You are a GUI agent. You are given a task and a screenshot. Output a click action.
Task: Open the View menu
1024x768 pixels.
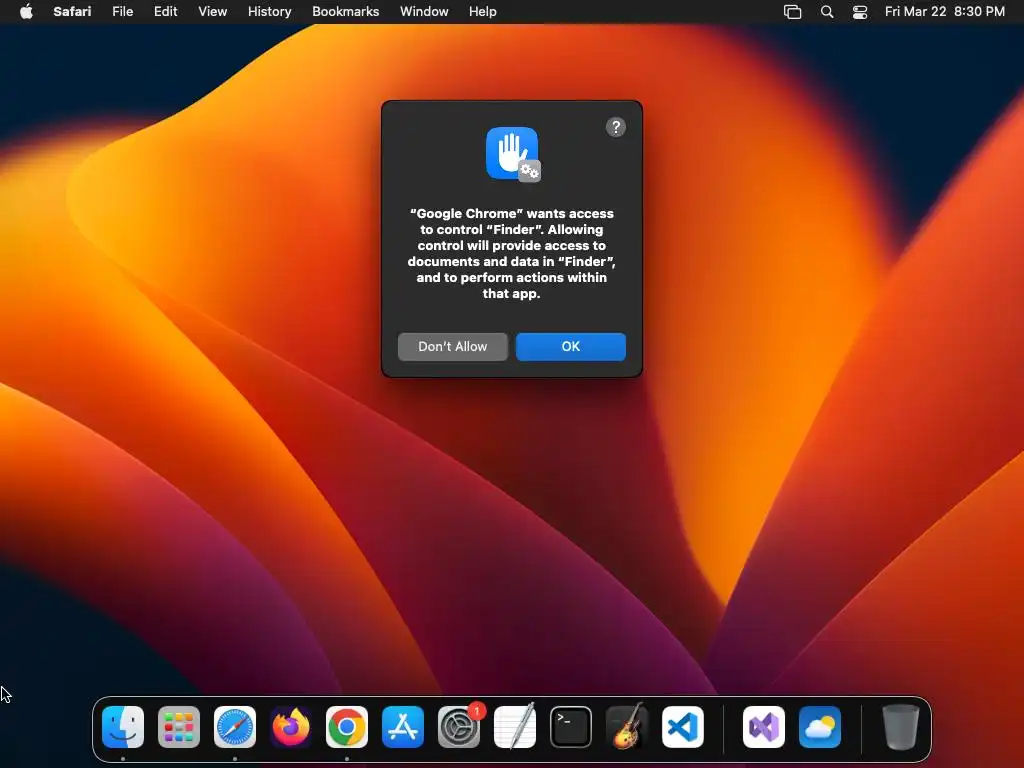(x=212, y=12)
